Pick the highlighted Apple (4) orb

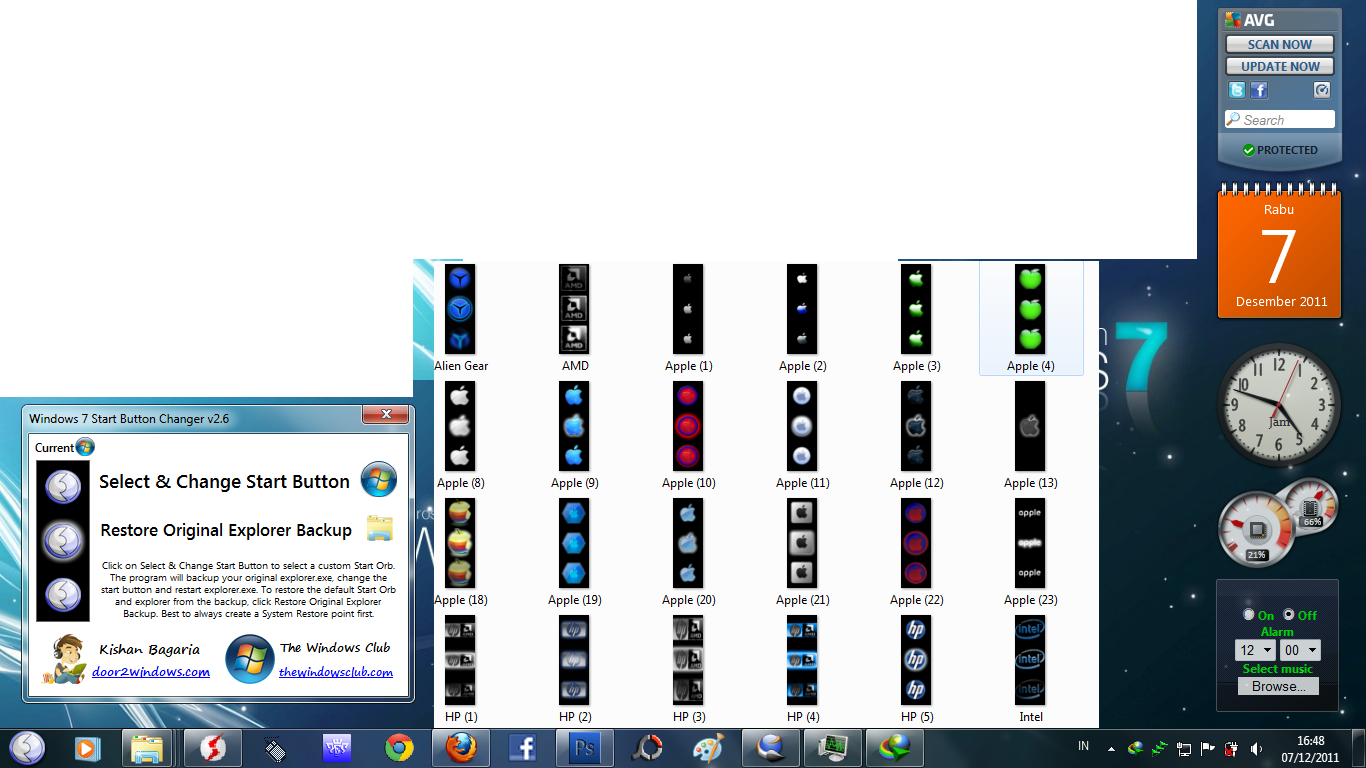[1030, 309]
